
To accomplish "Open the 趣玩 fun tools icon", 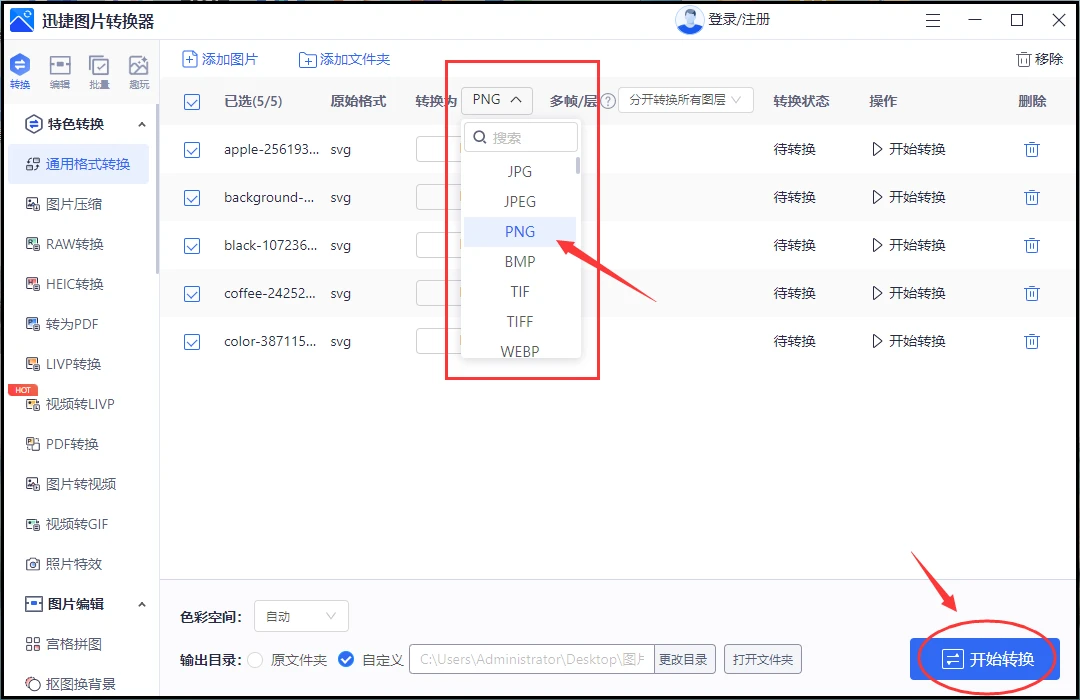I will (x=138, y=72).
